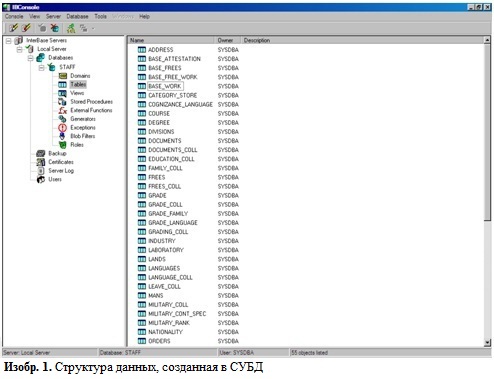Viewport: 494px width, 379px height.
Task: Select the Generators tree label
Action: click(x=83, y=119)
